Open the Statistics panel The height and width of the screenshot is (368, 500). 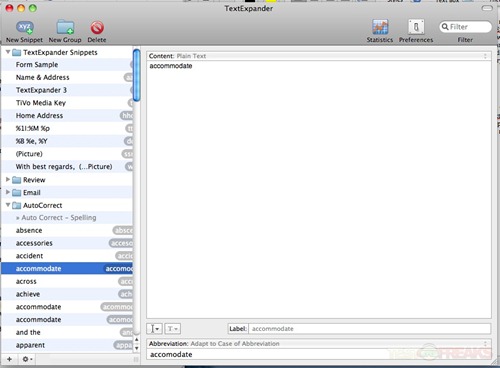tap(380, 32)
